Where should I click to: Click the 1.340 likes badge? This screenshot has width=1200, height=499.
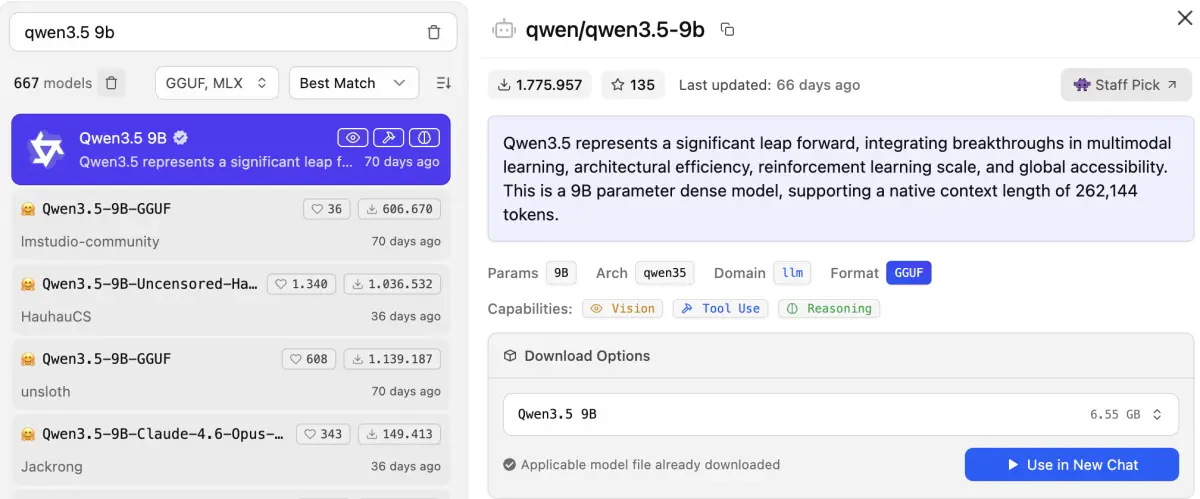click(303, 284)
